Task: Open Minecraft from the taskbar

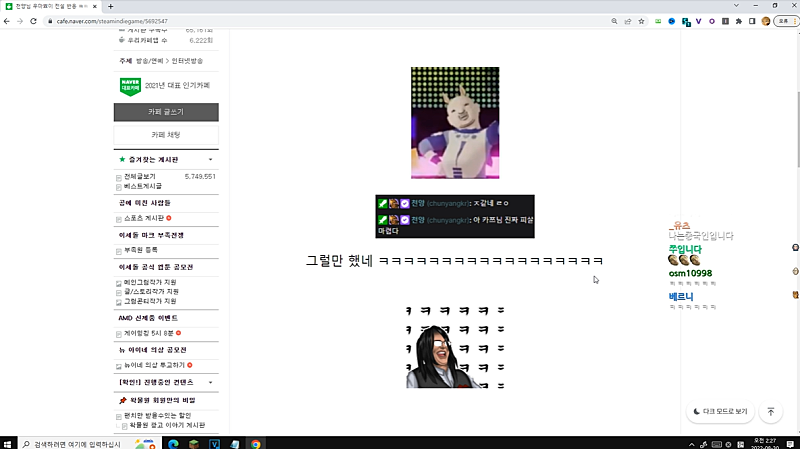Action: point(194,444)
